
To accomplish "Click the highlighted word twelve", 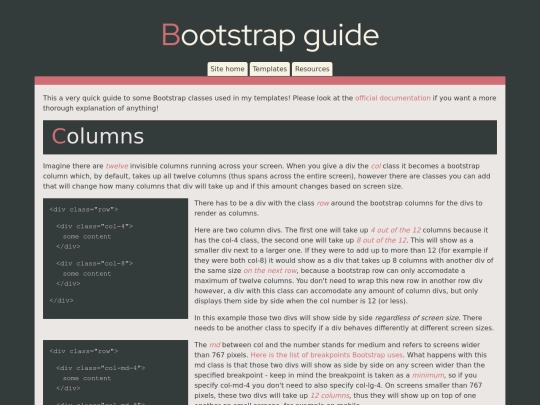I will click(x=117, y=166).
